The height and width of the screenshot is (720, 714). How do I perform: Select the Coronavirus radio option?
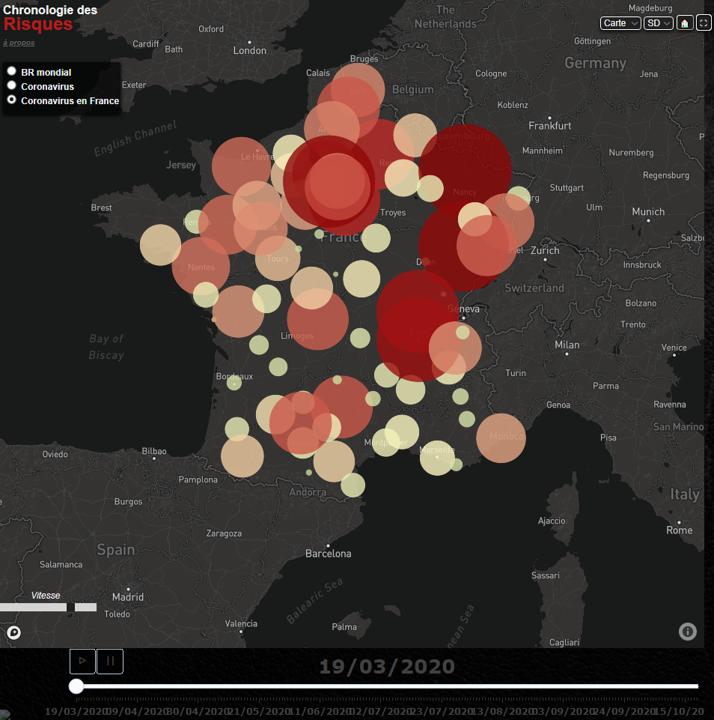(x=12, y=86)
